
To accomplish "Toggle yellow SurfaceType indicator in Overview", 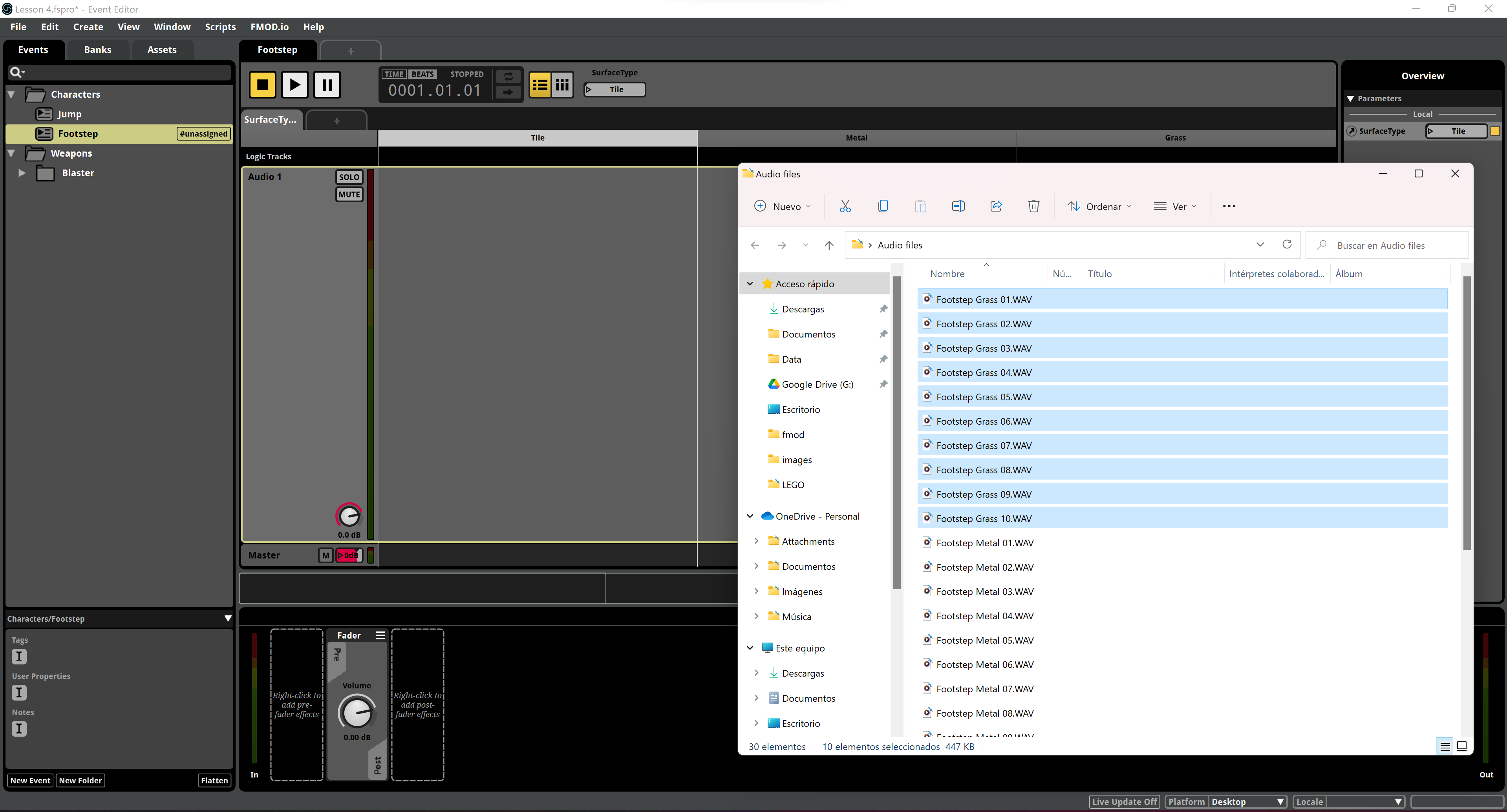I will coord(1495,131).
